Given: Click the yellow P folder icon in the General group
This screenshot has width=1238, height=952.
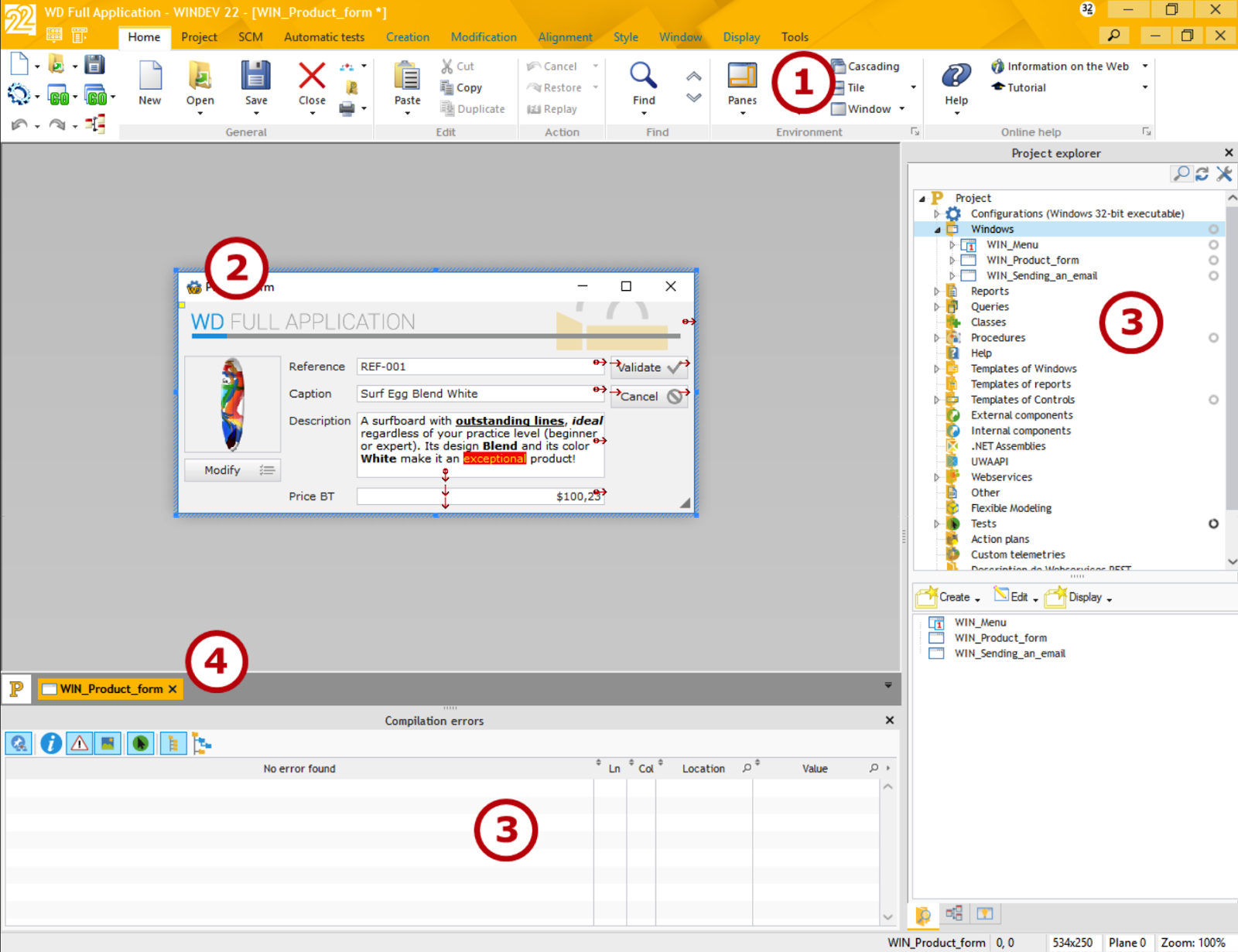Looking at the screenshot, I should click(x=351, y=87).
